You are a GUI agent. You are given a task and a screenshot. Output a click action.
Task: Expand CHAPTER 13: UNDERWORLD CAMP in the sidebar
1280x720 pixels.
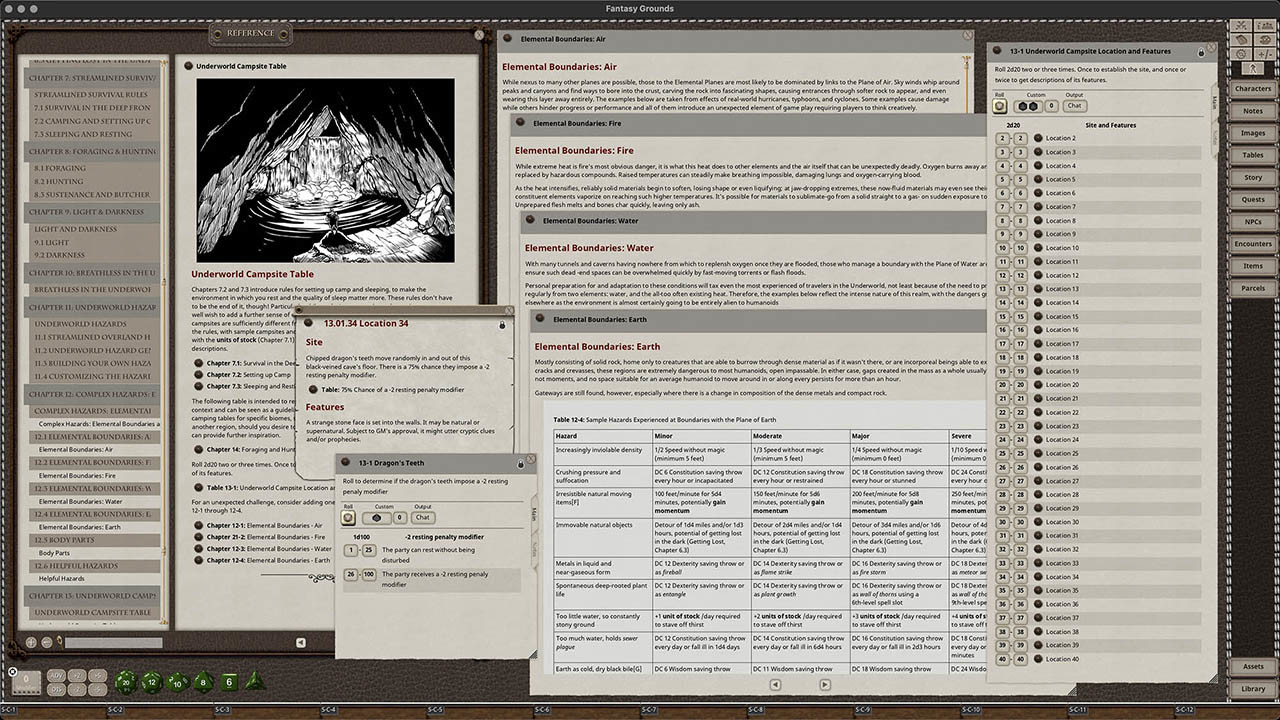(x=95, y=595)
